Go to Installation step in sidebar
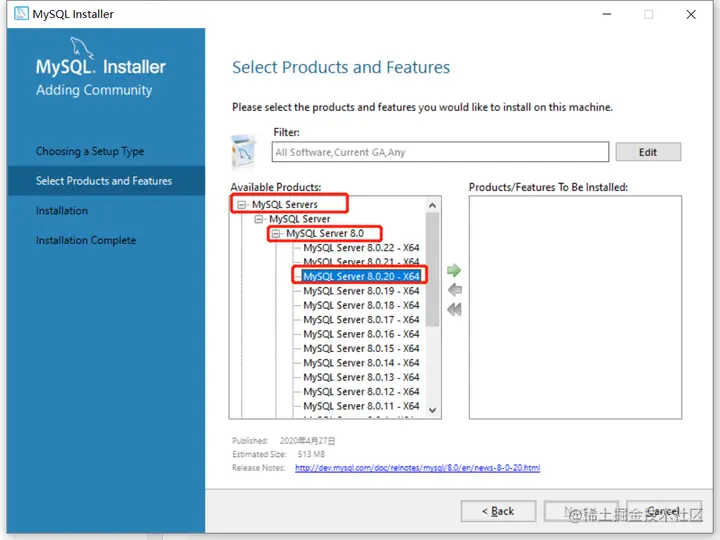Screen dimensions: 720x540 62,211
